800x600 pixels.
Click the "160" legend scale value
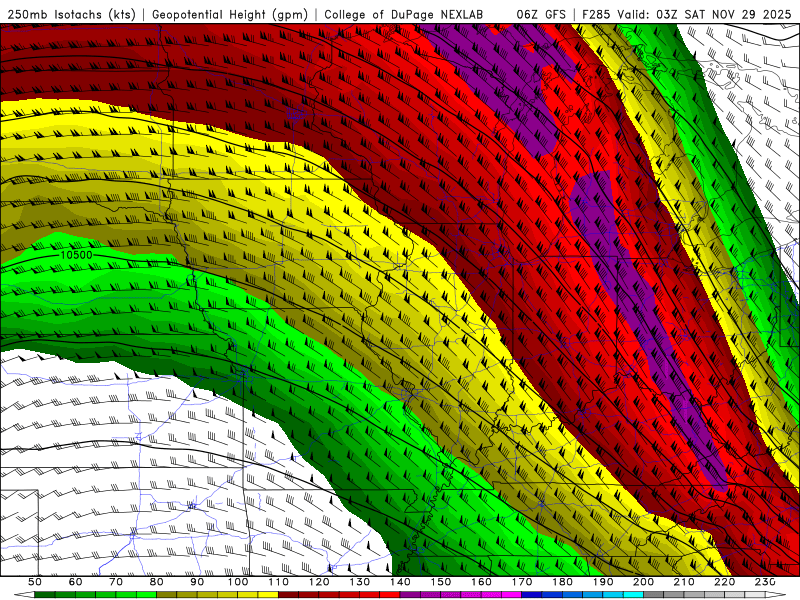click(481, 582)
